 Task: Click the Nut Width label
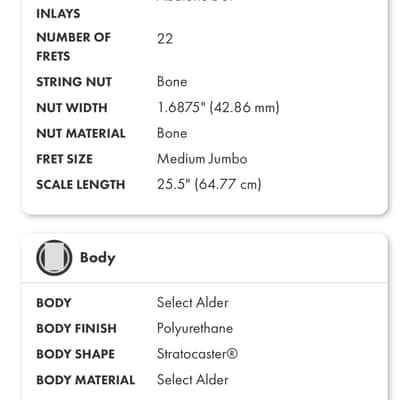pyautogui.click(x=72, y=108)
